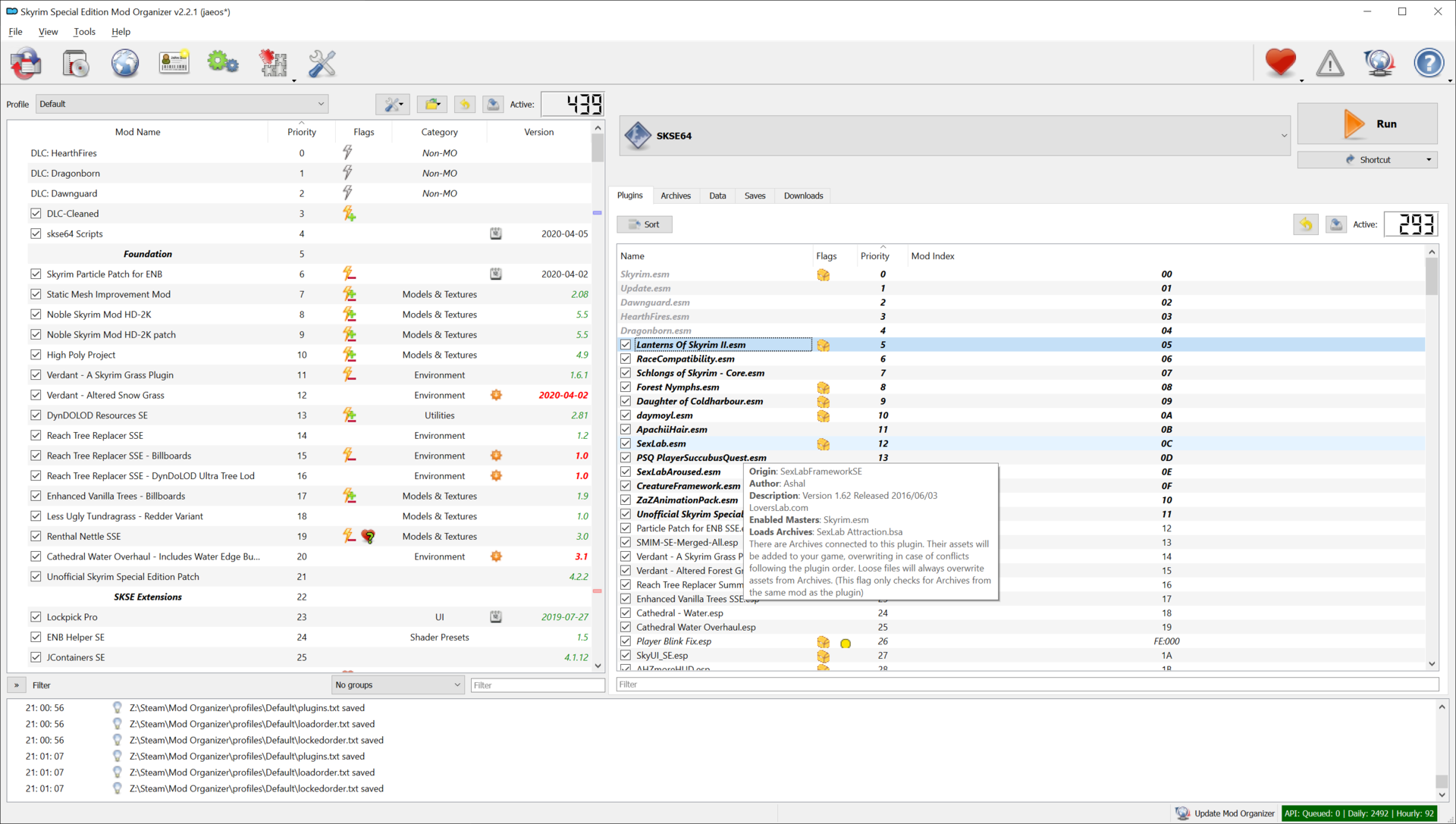Toggle Static Mesh Improvement Mod checkbox
The width and height of the screenshot is (1456, 824).
36,294
